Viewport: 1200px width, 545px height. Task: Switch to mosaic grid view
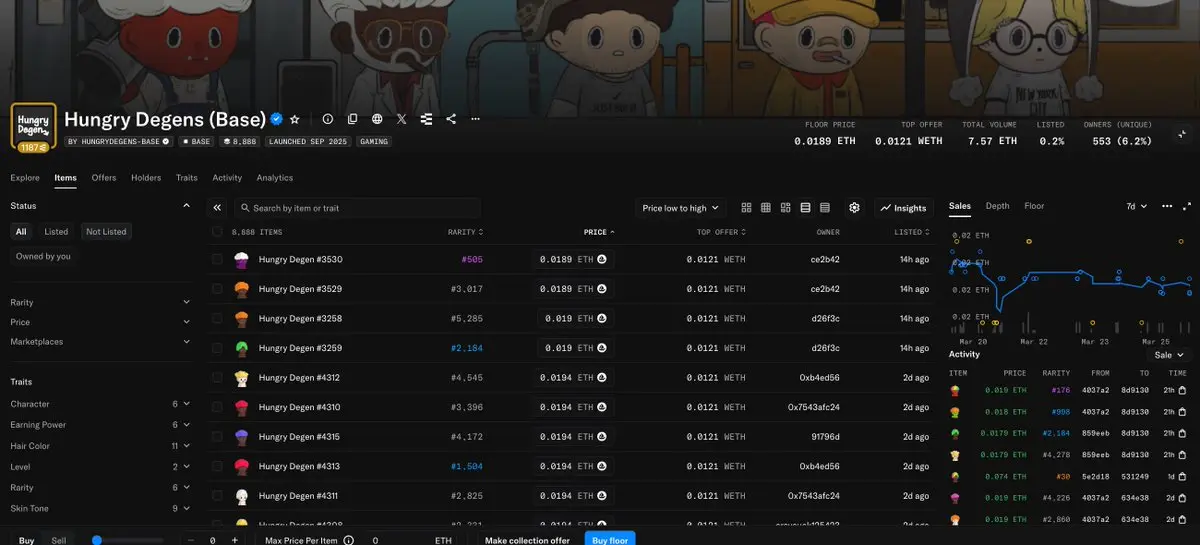point(786,208)
